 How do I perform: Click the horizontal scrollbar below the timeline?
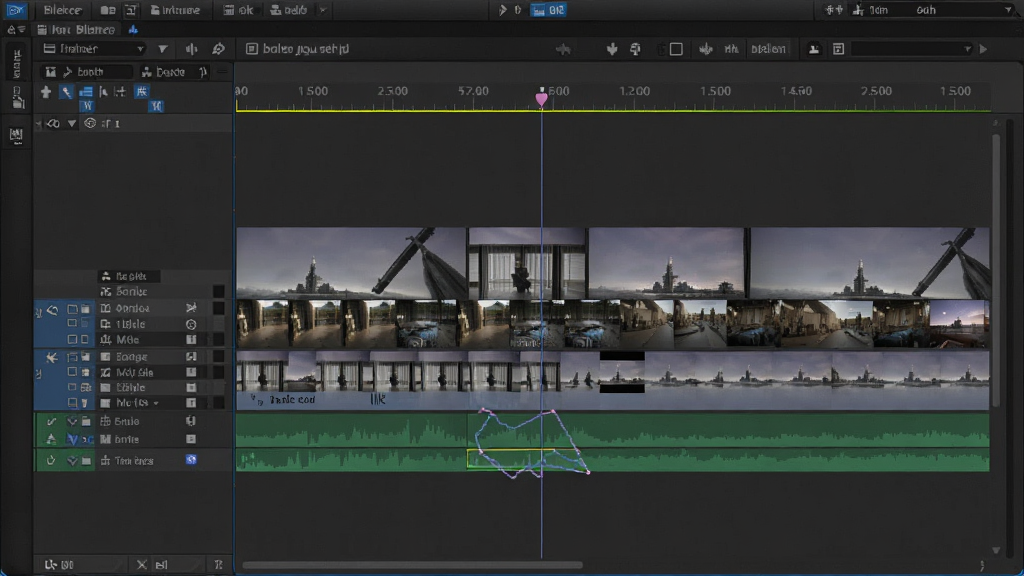[x=412, y=565]
